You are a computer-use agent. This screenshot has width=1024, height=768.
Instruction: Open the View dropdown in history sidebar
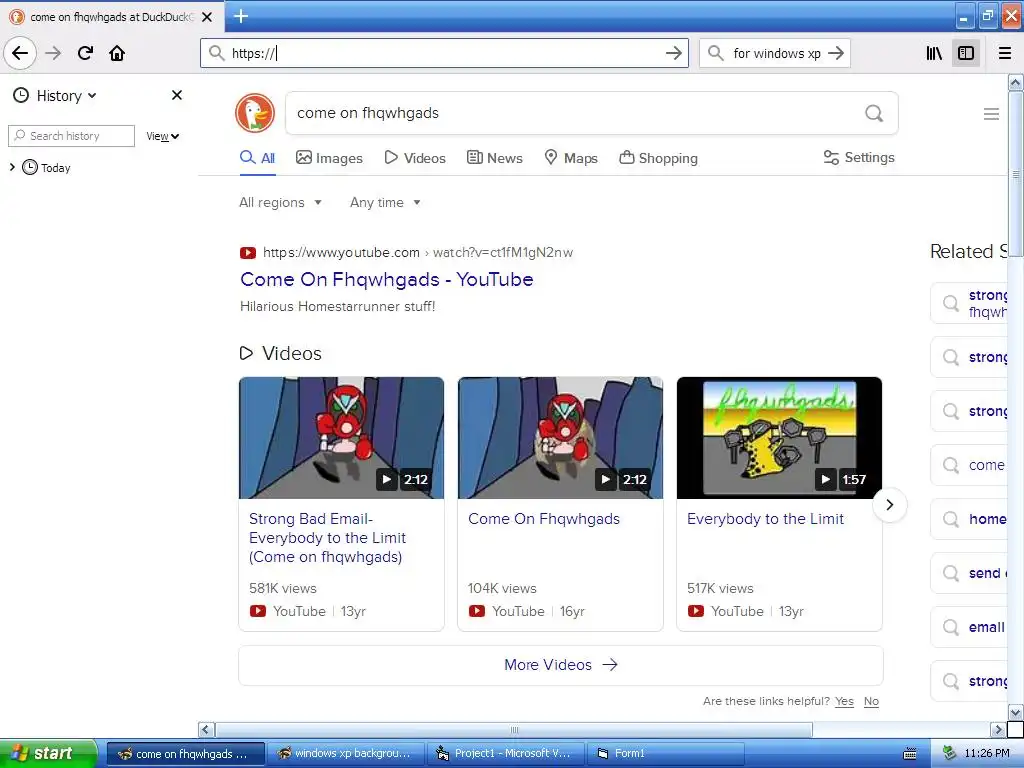tap(163, 136)
